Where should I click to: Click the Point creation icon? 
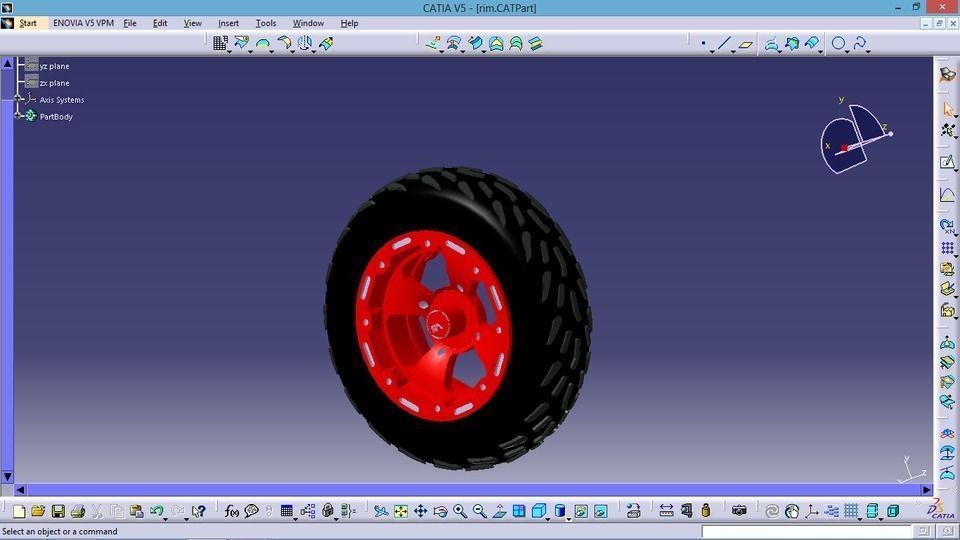coord(703,43)
